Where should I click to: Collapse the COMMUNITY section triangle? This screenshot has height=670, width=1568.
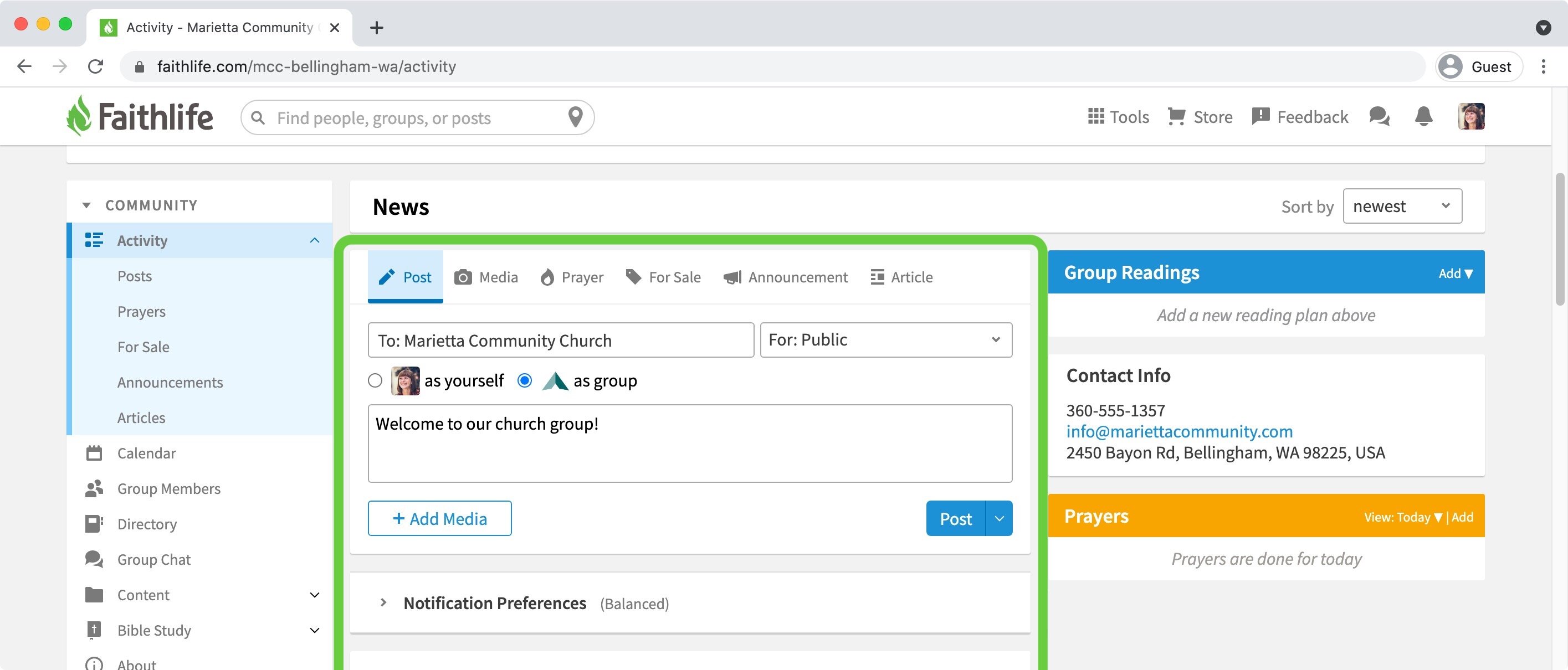click(x=86, y=205)
